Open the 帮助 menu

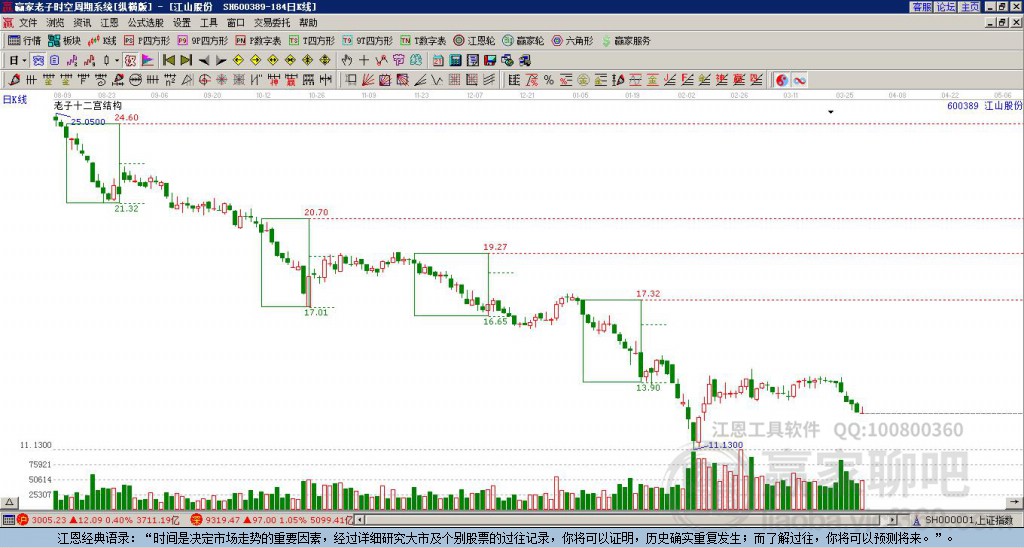click(x=308, y=23)
